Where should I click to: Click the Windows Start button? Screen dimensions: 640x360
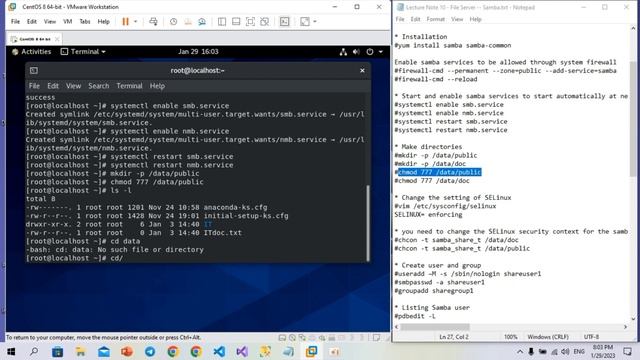tap(11, 351)
